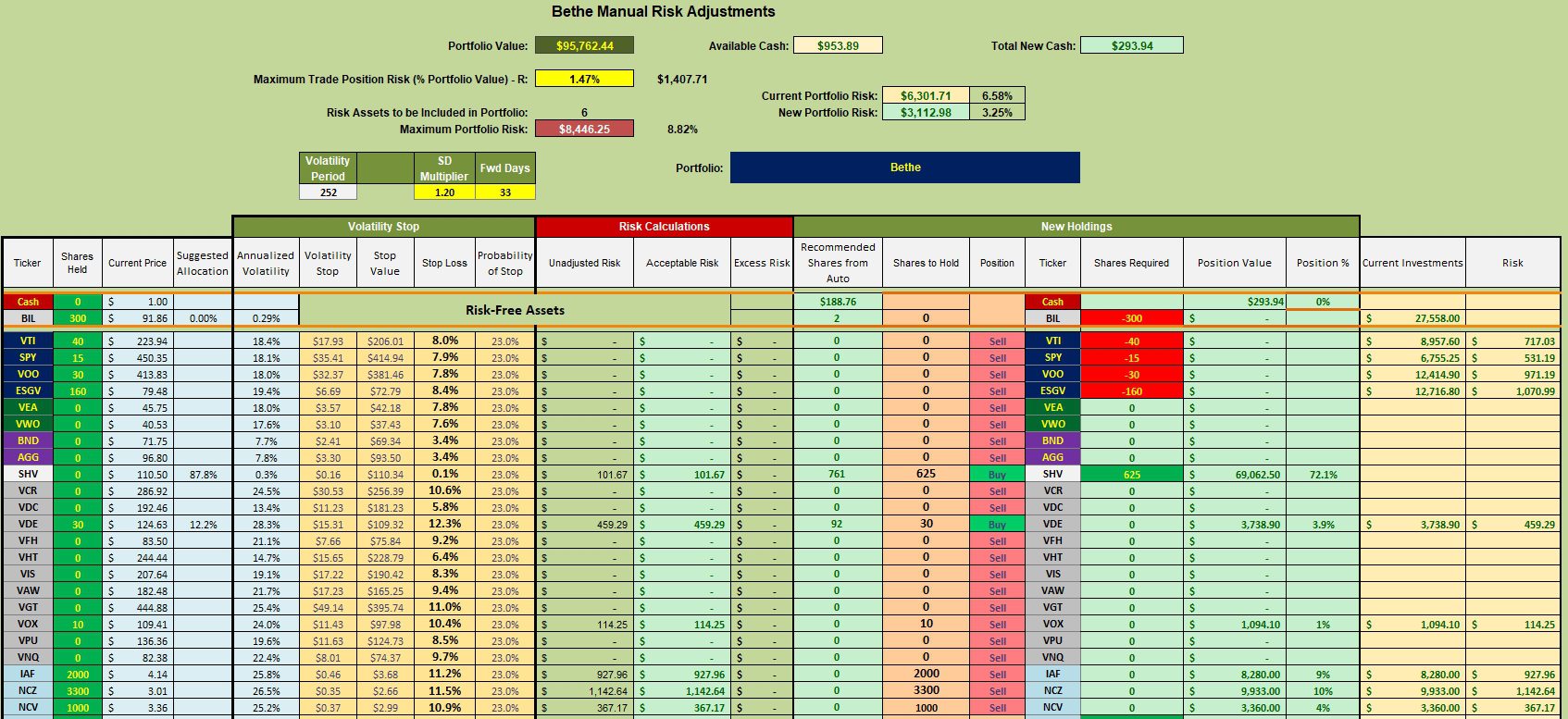Select VEA volatility stop $3.57
Viewport: 1568px width, 719px height.
[x=328, y=408]
